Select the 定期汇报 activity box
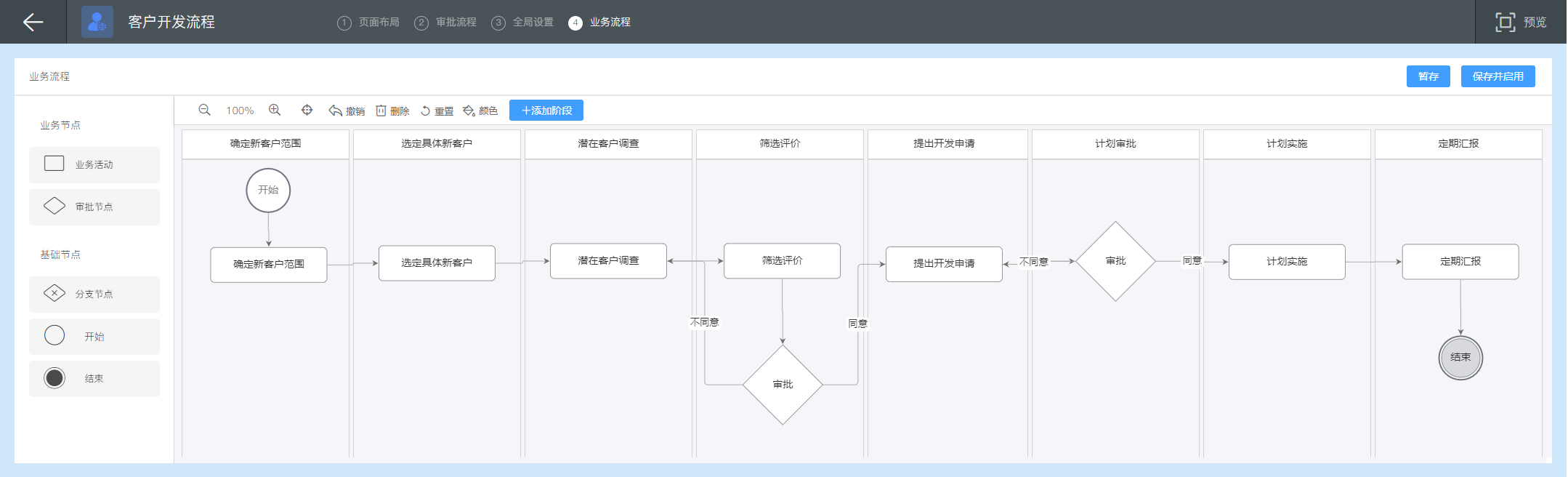 click(x=1460, y=262)
